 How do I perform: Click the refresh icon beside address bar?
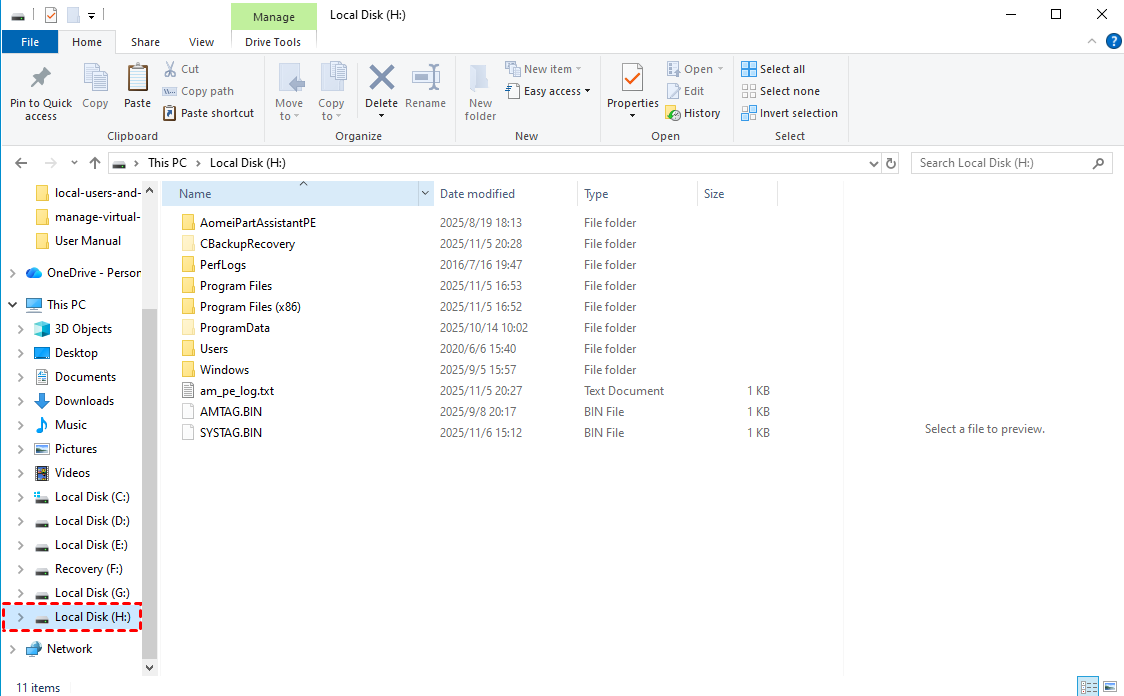[892, 163]
